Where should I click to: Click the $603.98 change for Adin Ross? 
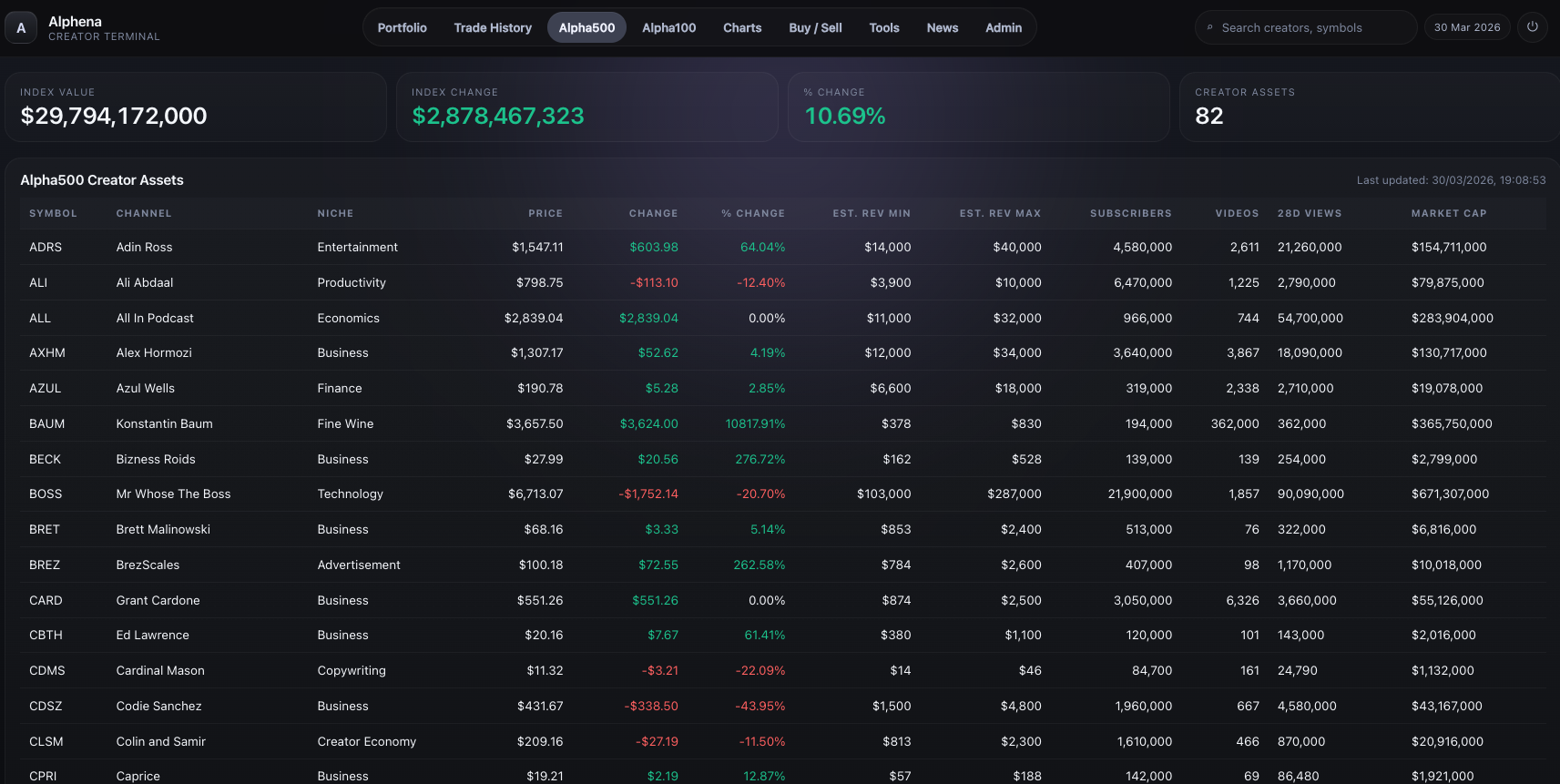pos(654,247)
